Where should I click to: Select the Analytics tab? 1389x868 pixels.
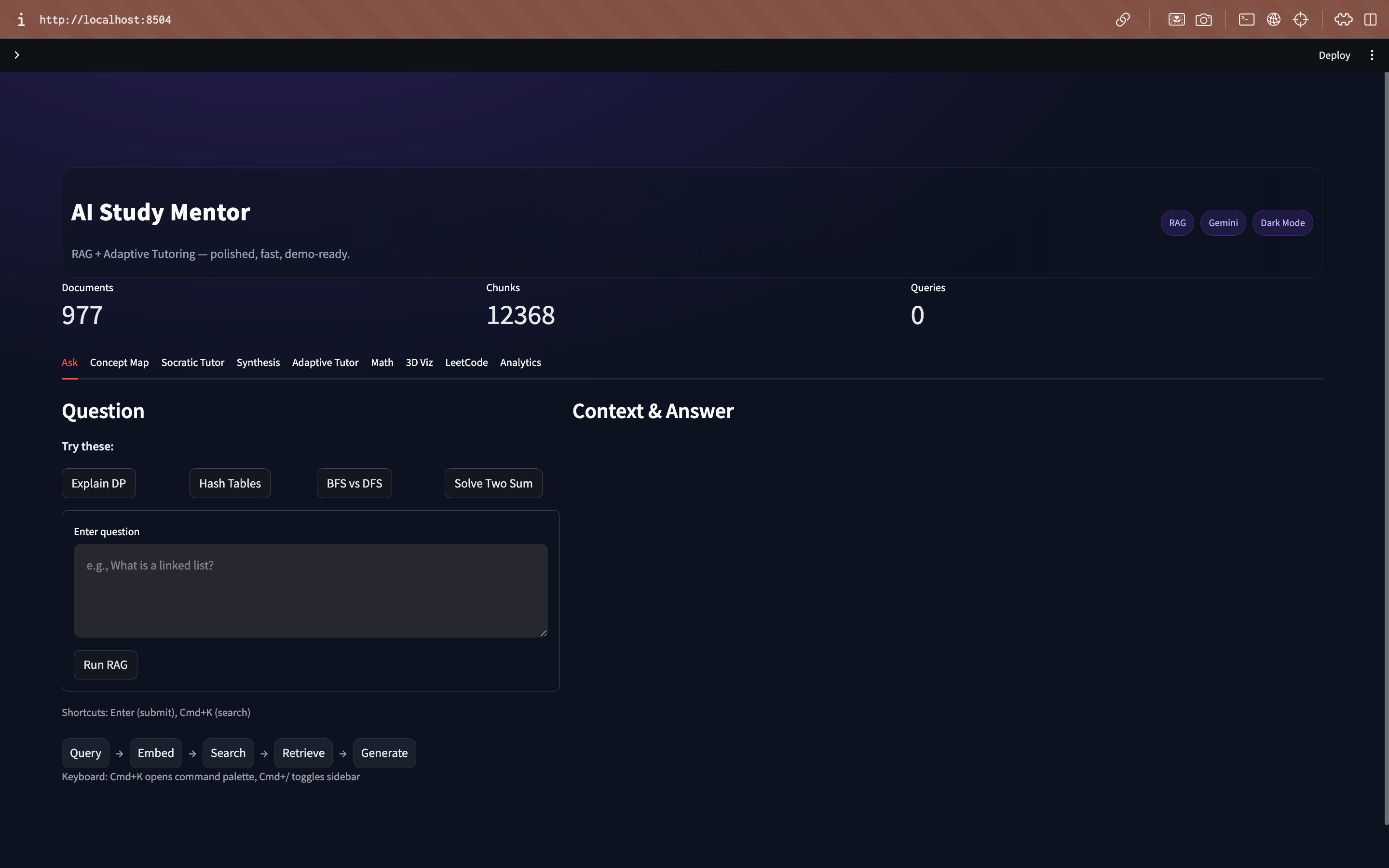pyautogui.click(x=520, y=362)
